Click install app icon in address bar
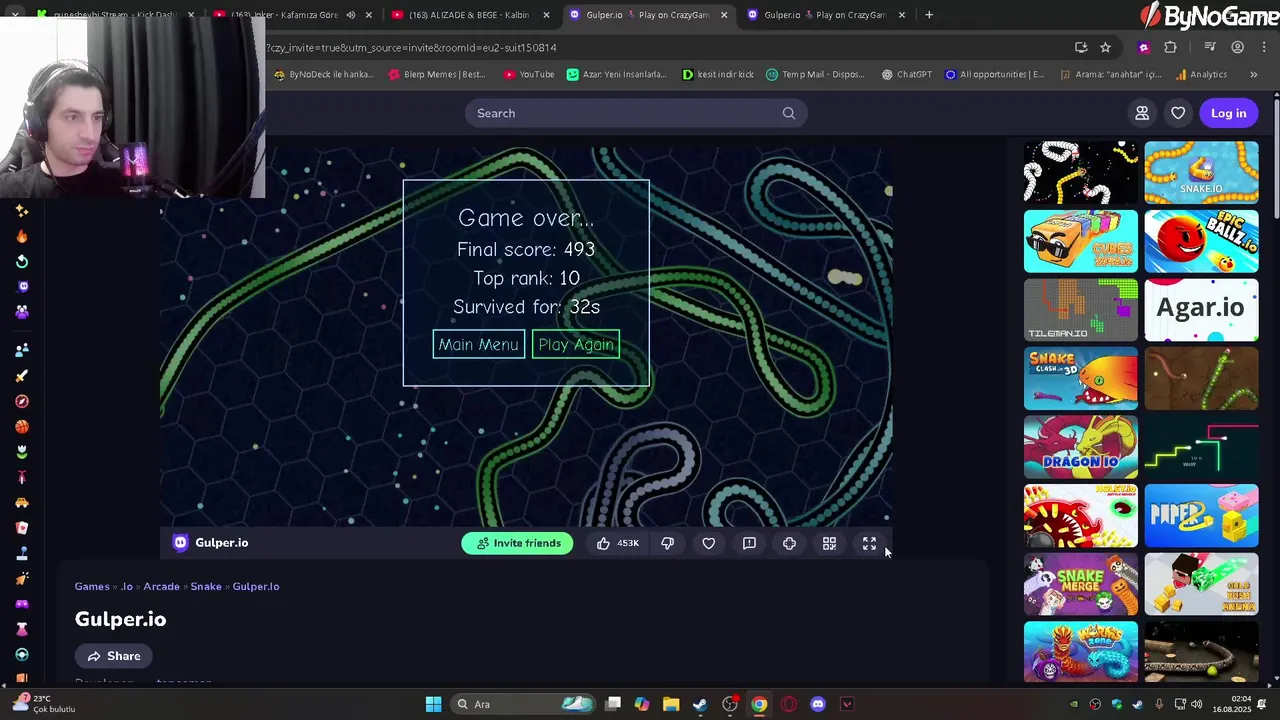This screenshot has height=720, width=1280. click(x=1081, y=47)
